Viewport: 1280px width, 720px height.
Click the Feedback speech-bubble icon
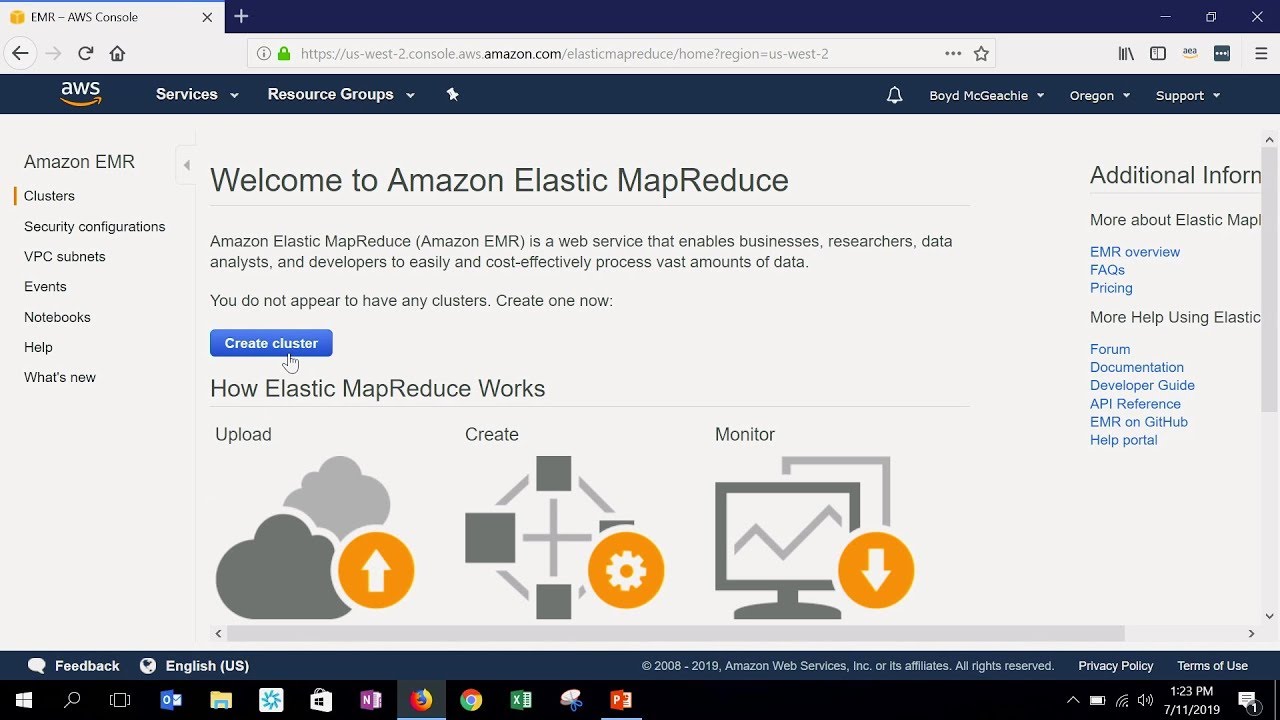coord(37,665)
